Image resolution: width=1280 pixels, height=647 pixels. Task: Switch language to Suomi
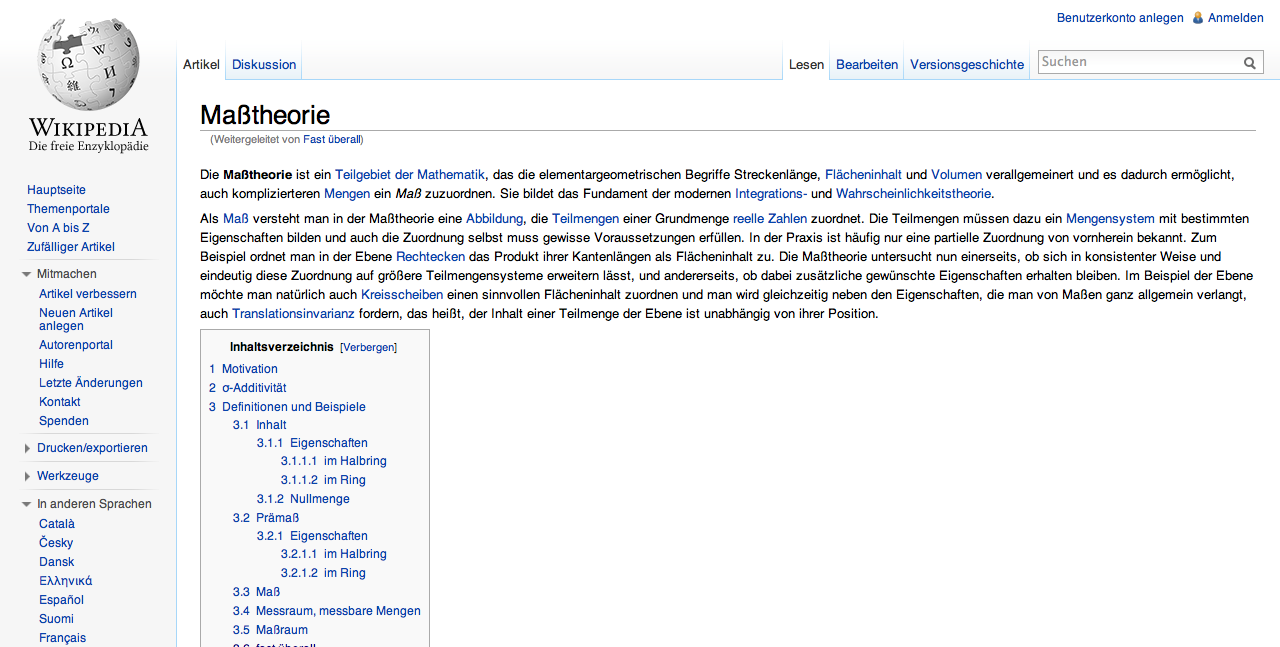(x=56, y=619)
